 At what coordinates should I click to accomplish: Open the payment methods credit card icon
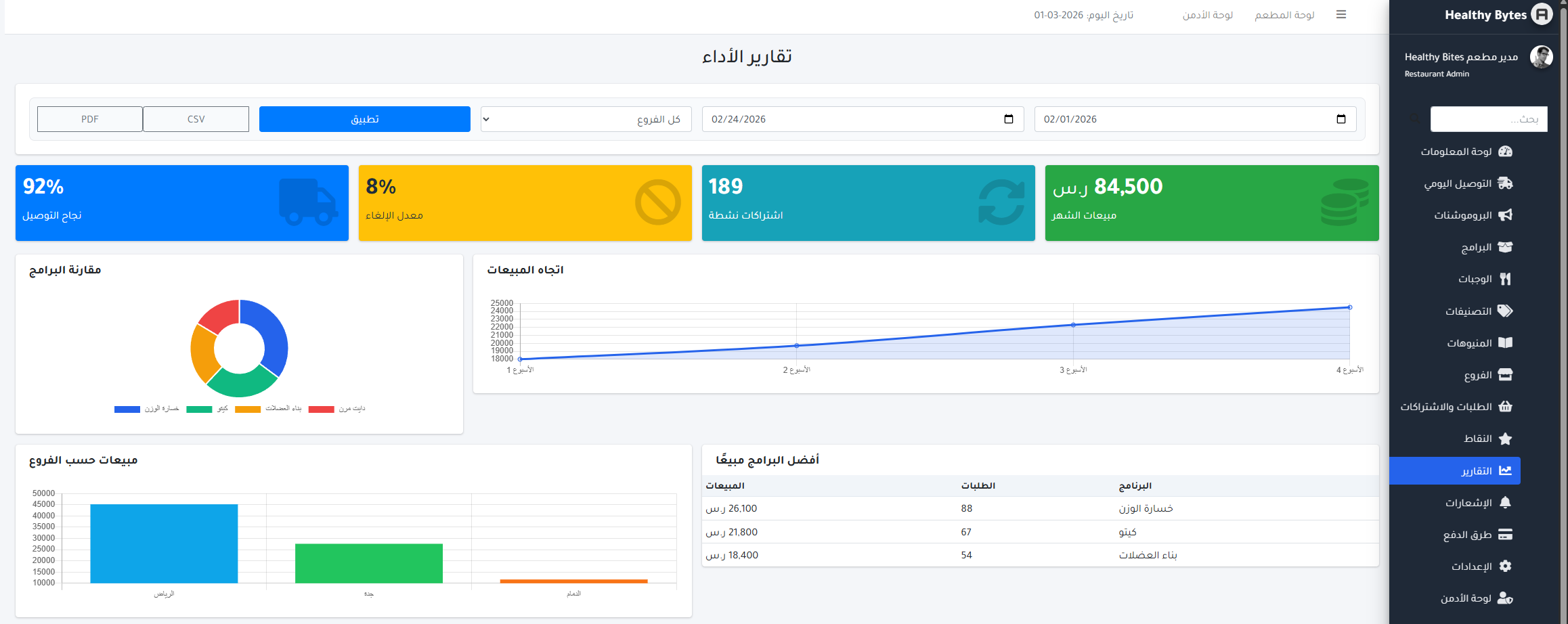(x=1505, y=535)
